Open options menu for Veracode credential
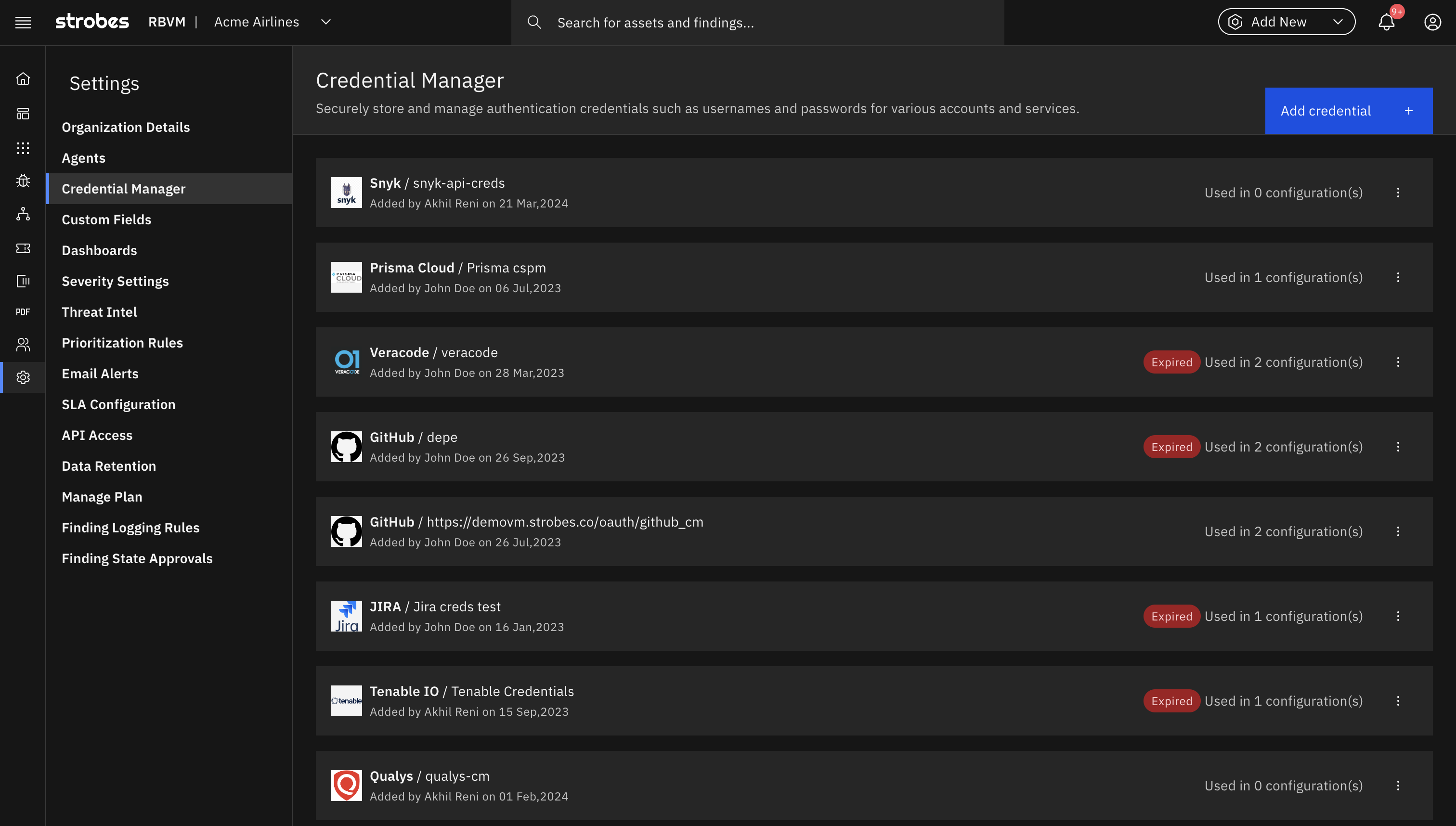 [1398, 362]
